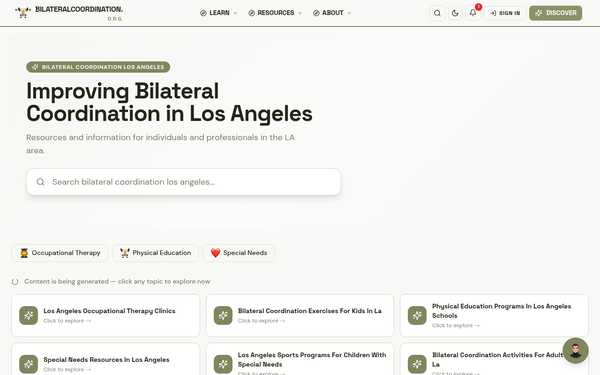Select the Special Needs category chip
The height and width of the screenshot is (375, 600).
(239, 253)
